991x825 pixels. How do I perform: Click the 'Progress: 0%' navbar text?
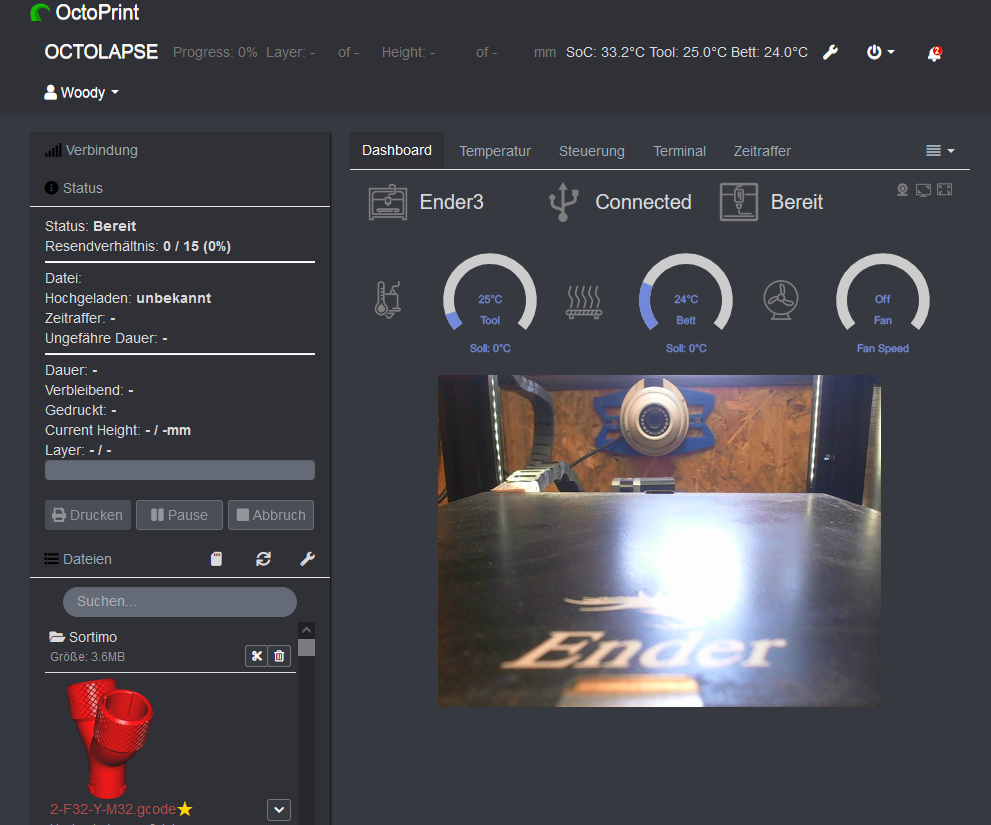pyautogui.click(x=215, y=52)
